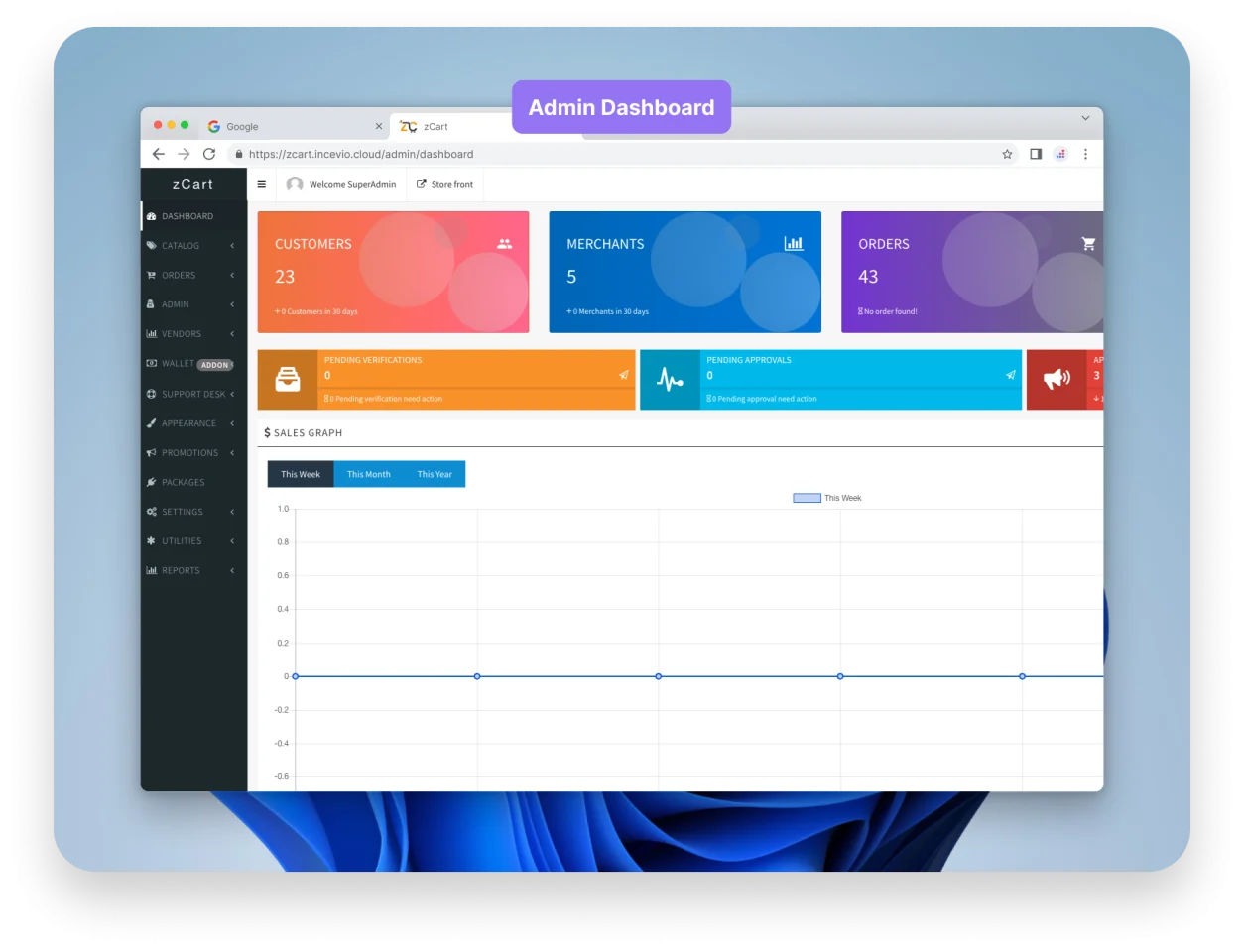This screenshot has height=952, width=1244.
Task: Click the Wallet money icon in sidebar
Action: pos(151,364)
